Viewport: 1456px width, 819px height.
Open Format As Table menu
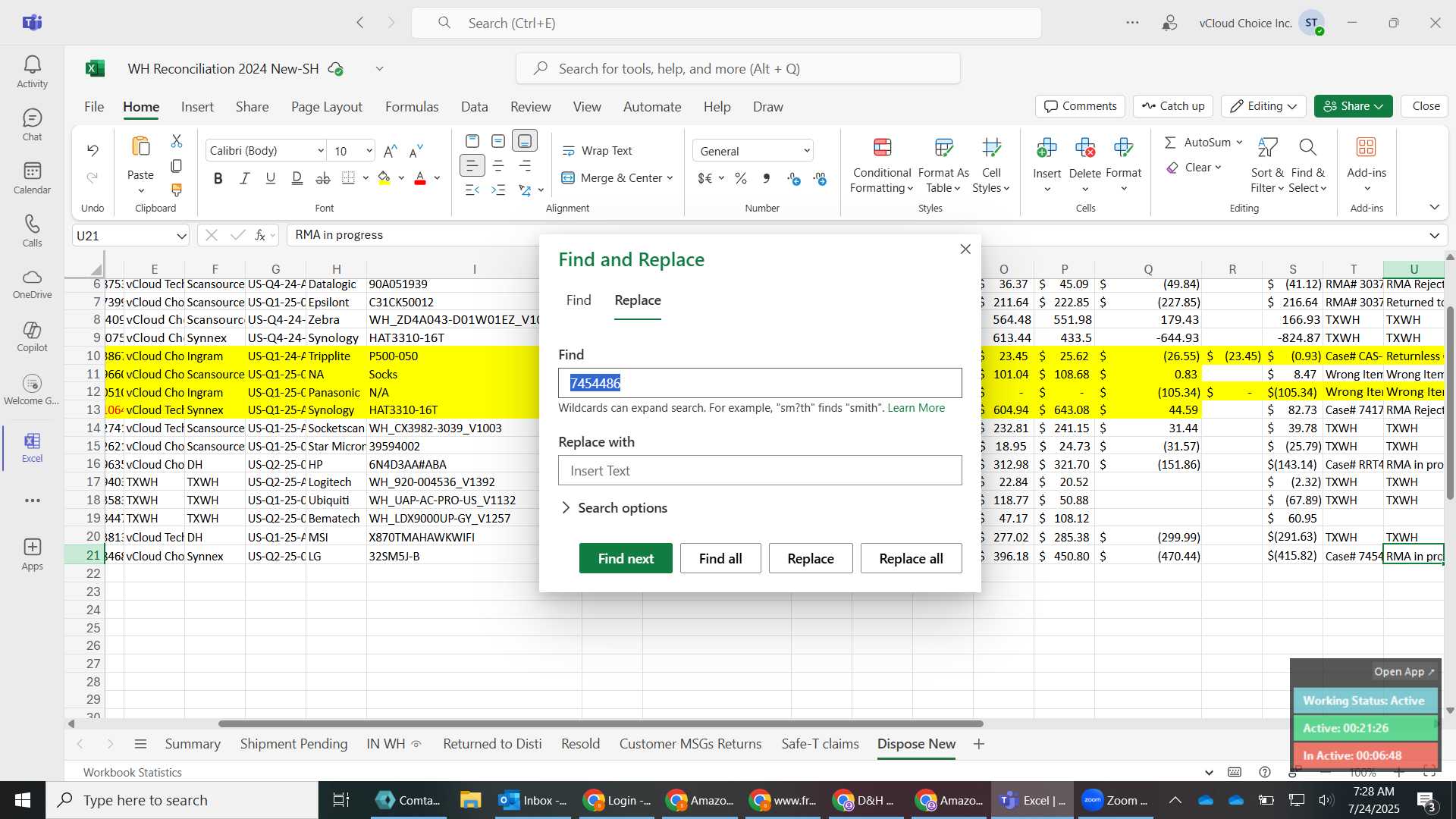tap(943, 166)
